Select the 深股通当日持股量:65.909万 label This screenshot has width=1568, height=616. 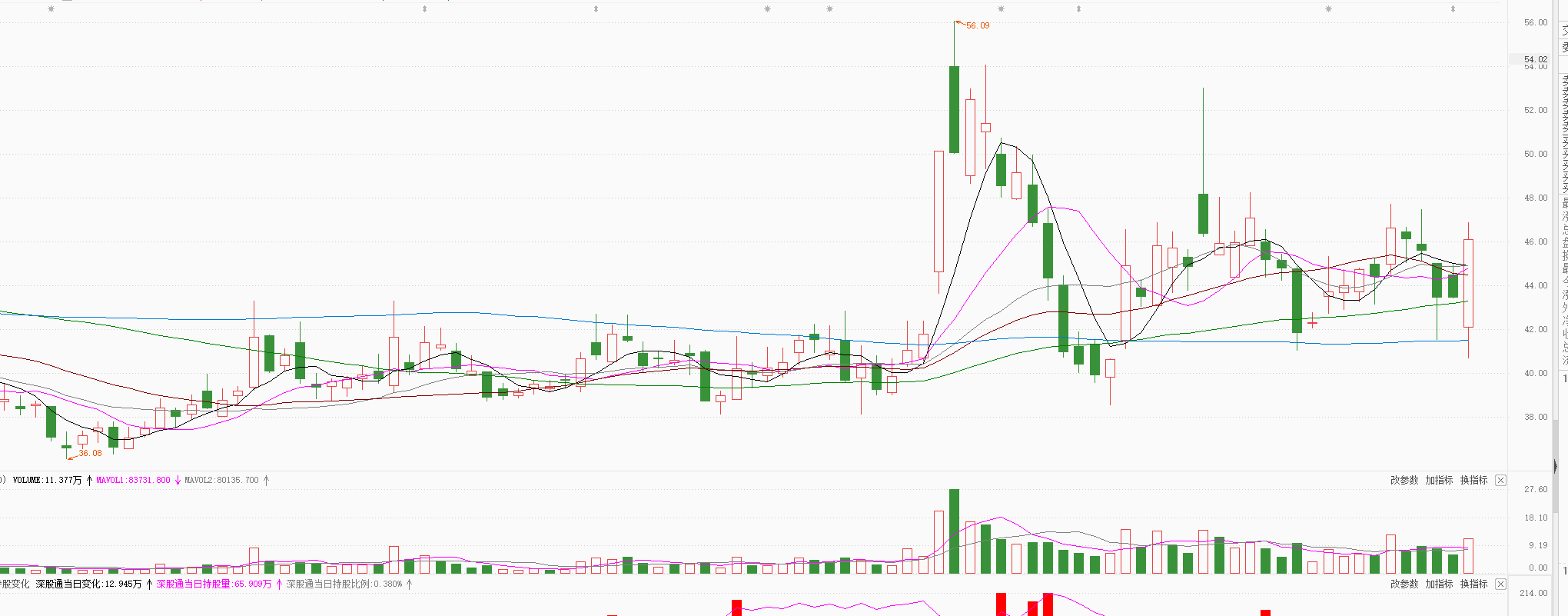click(214, 584)
